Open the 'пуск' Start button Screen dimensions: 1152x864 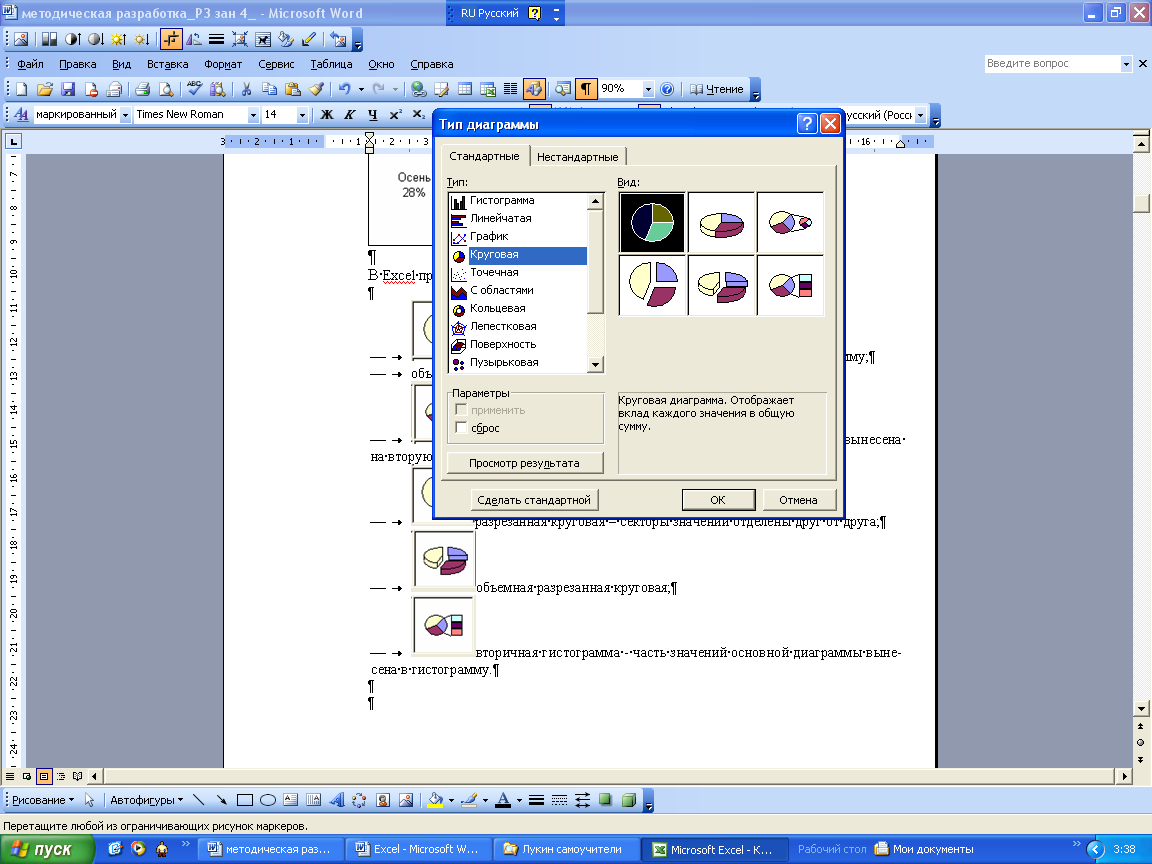[47, 849]
